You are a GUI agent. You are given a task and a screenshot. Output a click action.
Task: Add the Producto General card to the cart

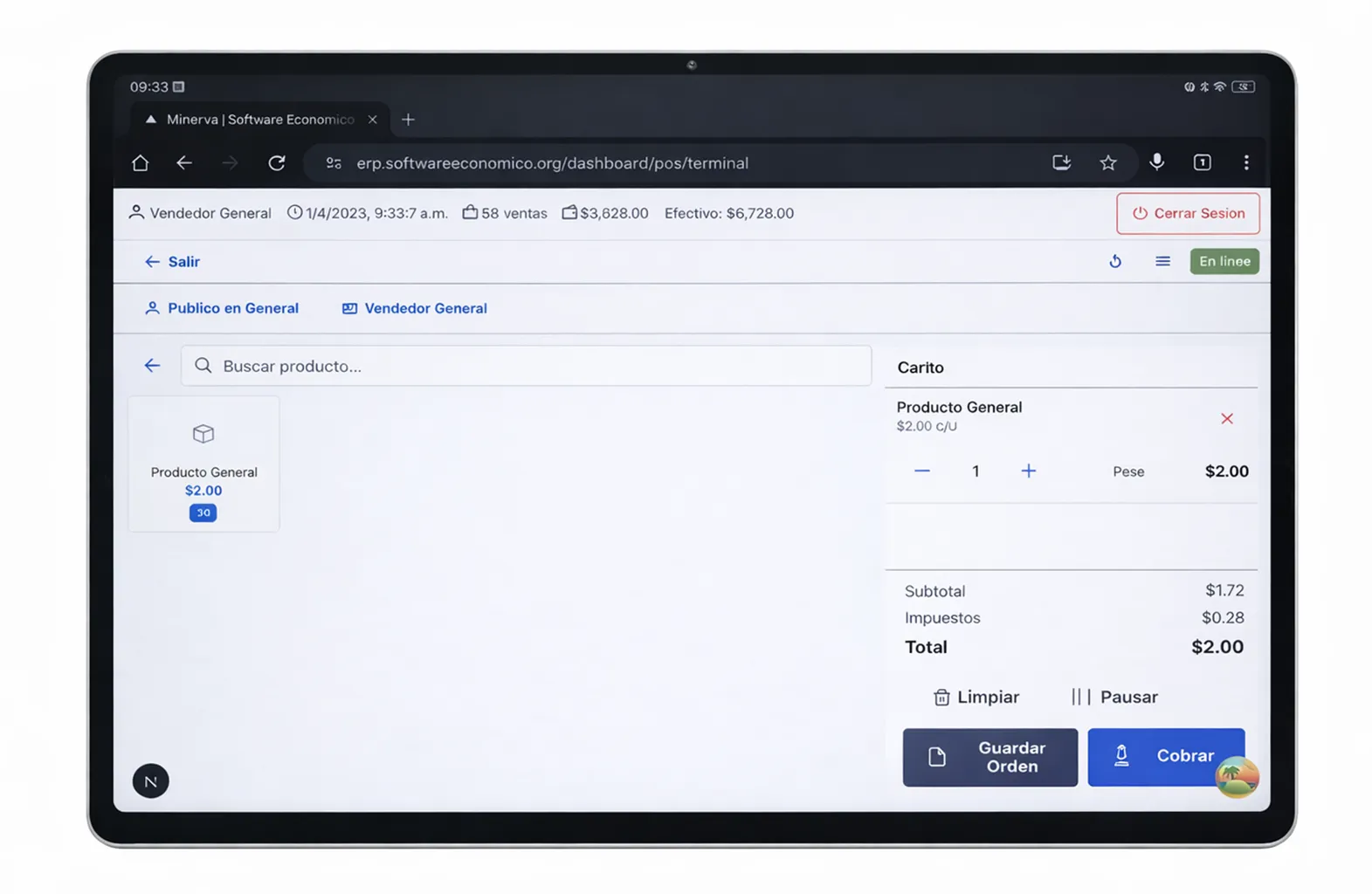point(203,464)
